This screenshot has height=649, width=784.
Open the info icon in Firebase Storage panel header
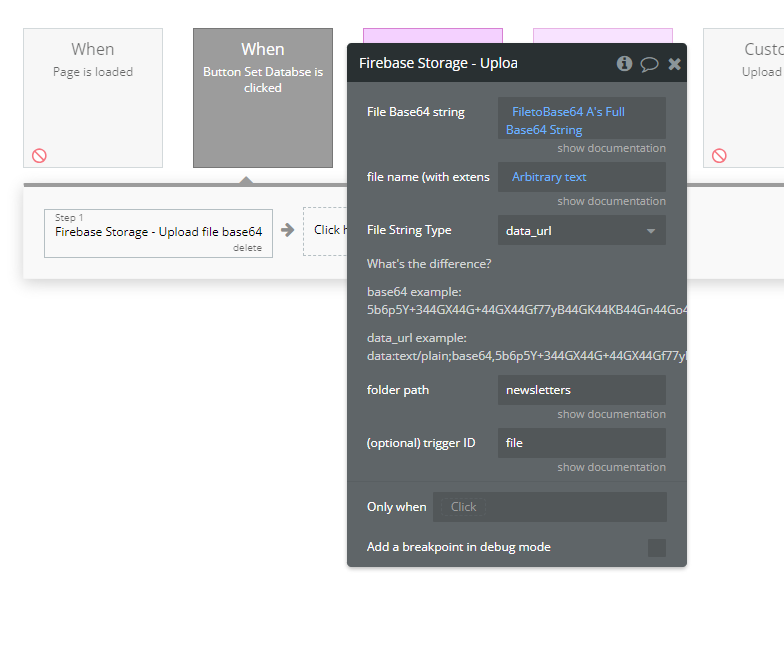tap(624, 64)
